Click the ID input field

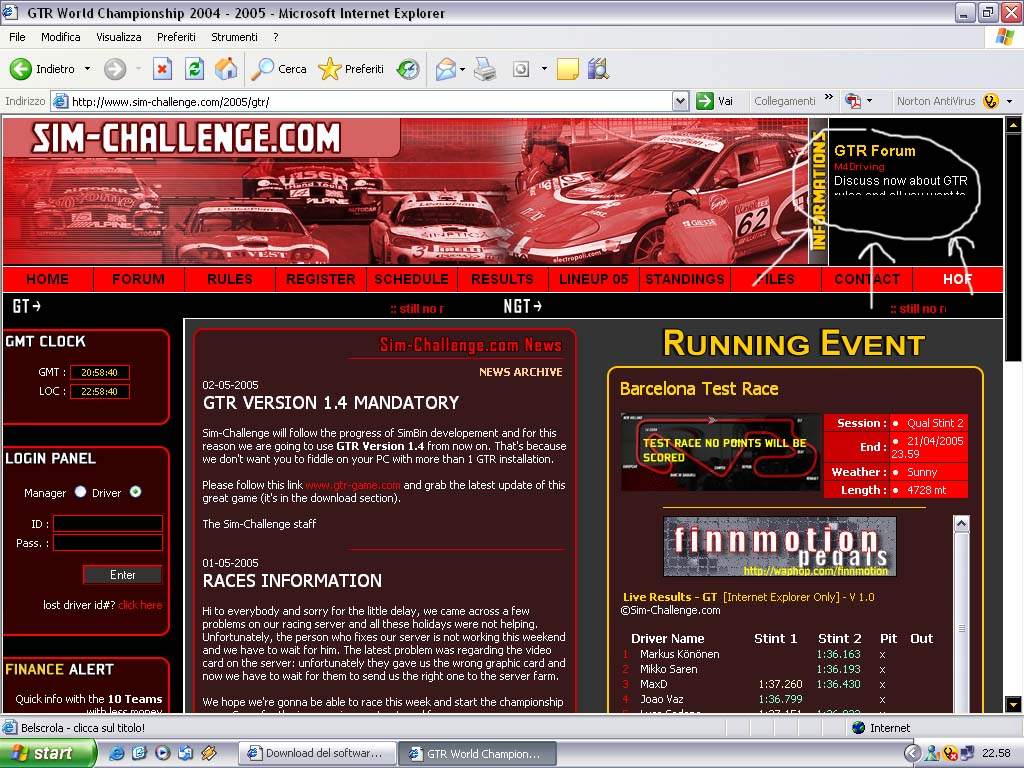pos(107,523)
